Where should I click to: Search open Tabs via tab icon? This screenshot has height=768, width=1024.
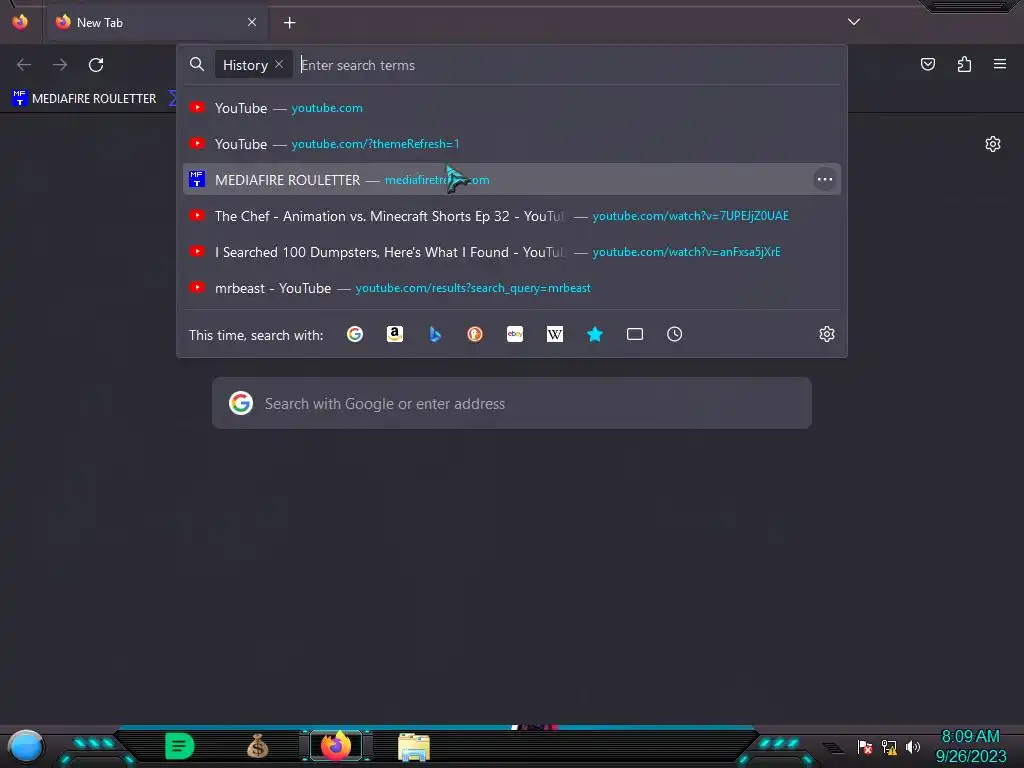point(635,334)
